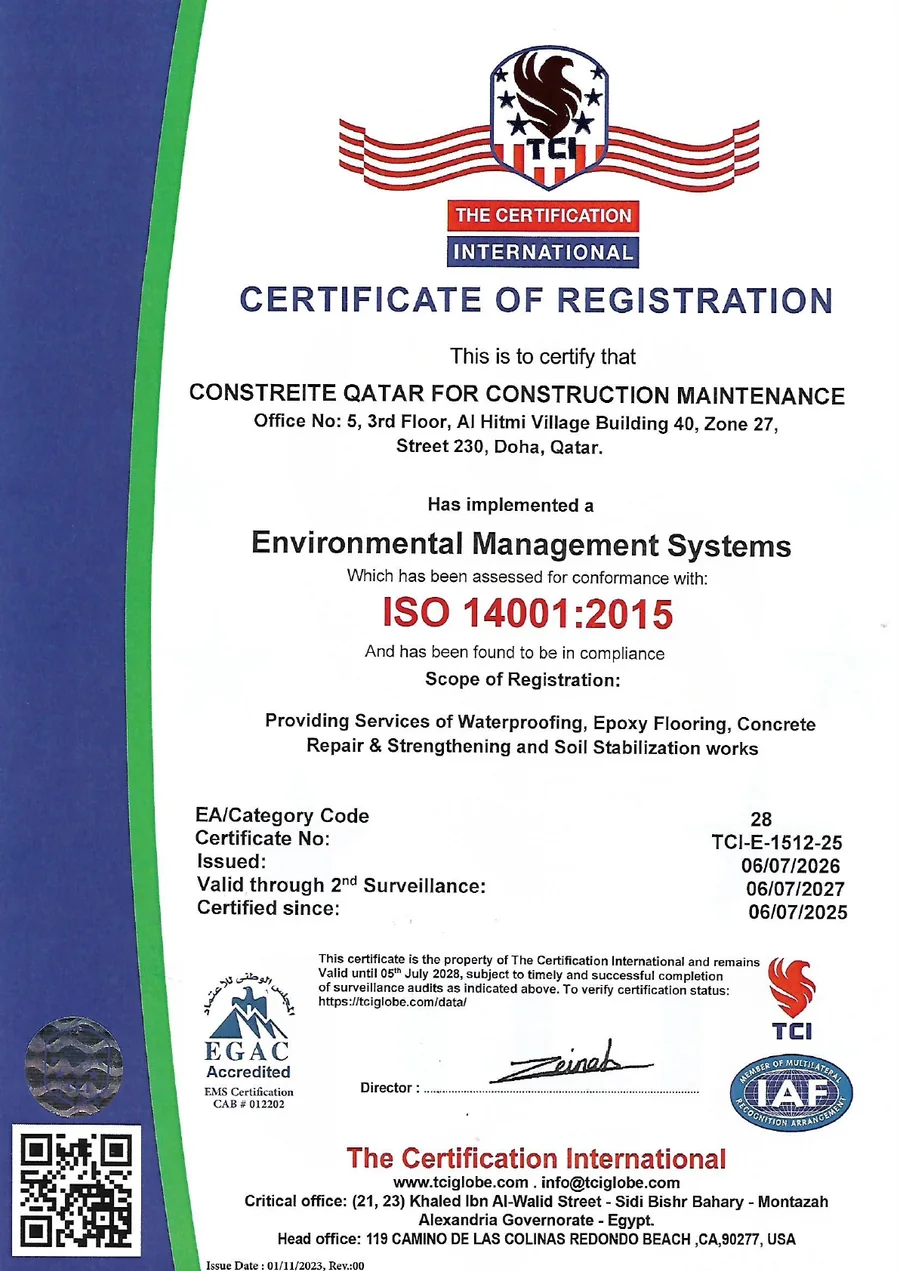
Task: Select the category code value 28
Action: click(x=760, y=820)
